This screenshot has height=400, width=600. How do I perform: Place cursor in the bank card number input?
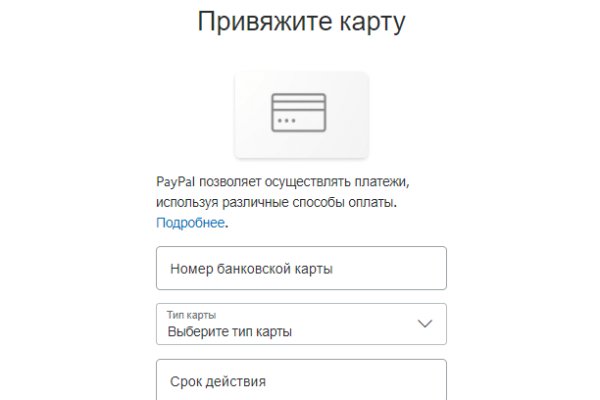(x=301, y=268)
